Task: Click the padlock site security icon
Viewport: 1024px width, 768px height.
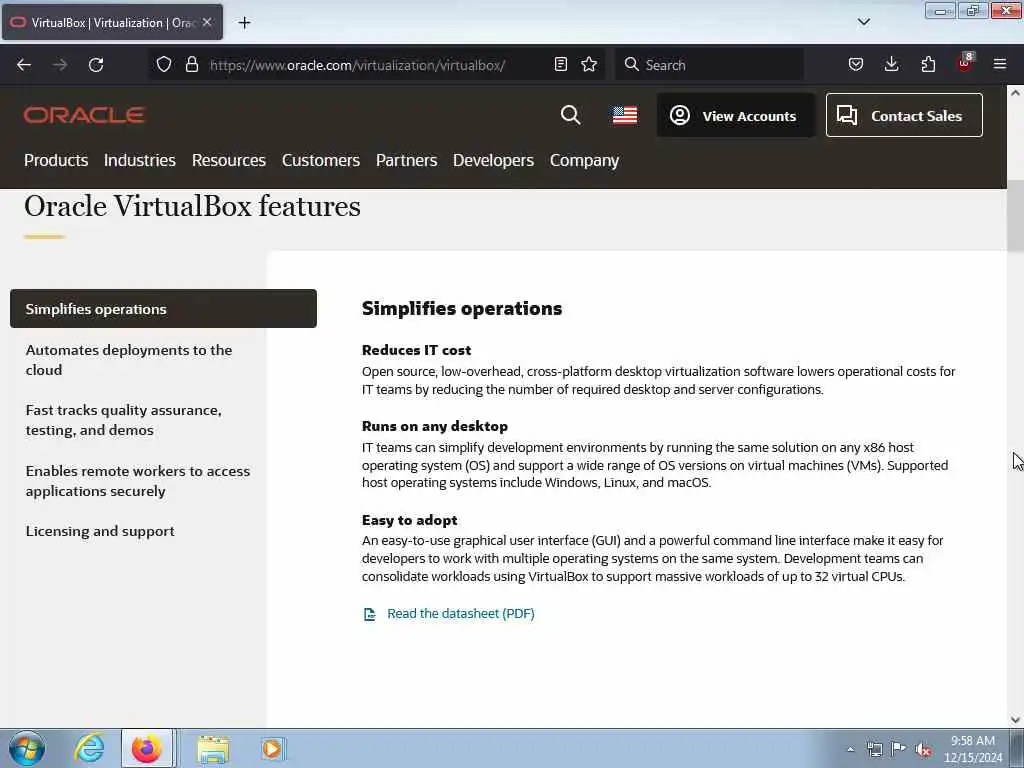Action: pyautogui.click(x=192, y=65)
